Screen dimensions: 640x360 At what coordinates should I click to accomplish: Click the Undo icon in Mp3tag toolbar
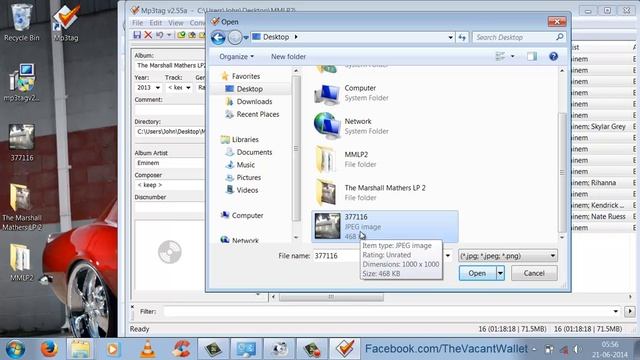tap(160, 35)
